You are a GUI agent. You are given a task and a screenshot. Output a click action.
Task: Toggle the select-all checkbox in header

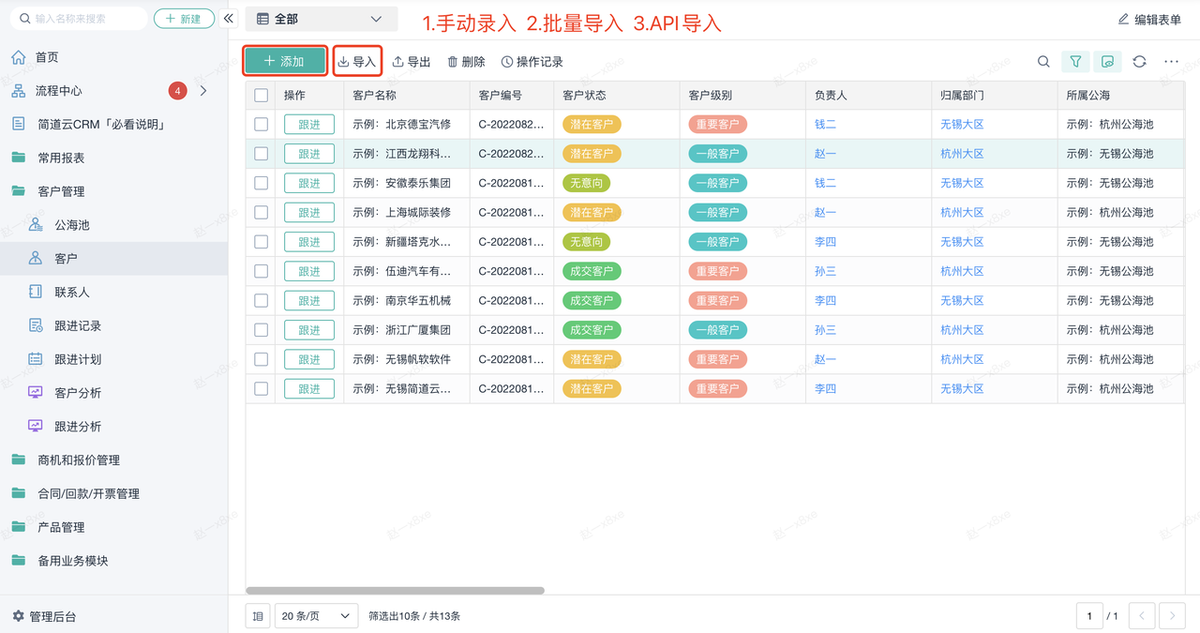click(x=261, y=96)
